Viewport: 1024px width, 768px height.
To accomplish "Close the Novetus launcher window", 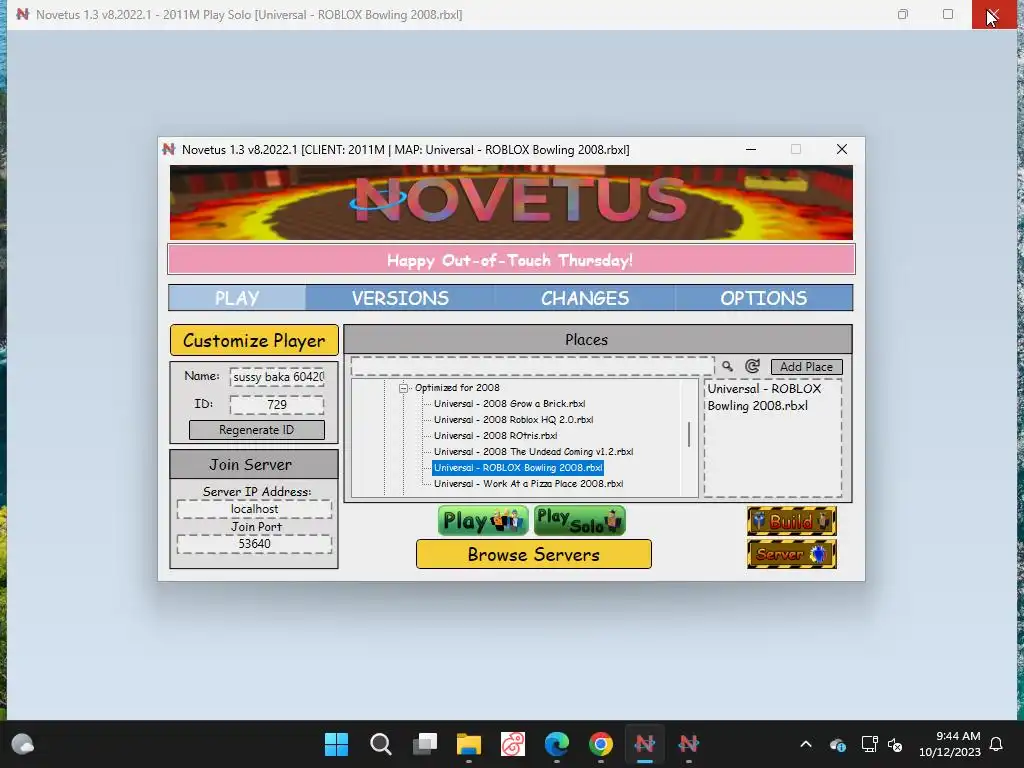I will [x=842, y=150].
